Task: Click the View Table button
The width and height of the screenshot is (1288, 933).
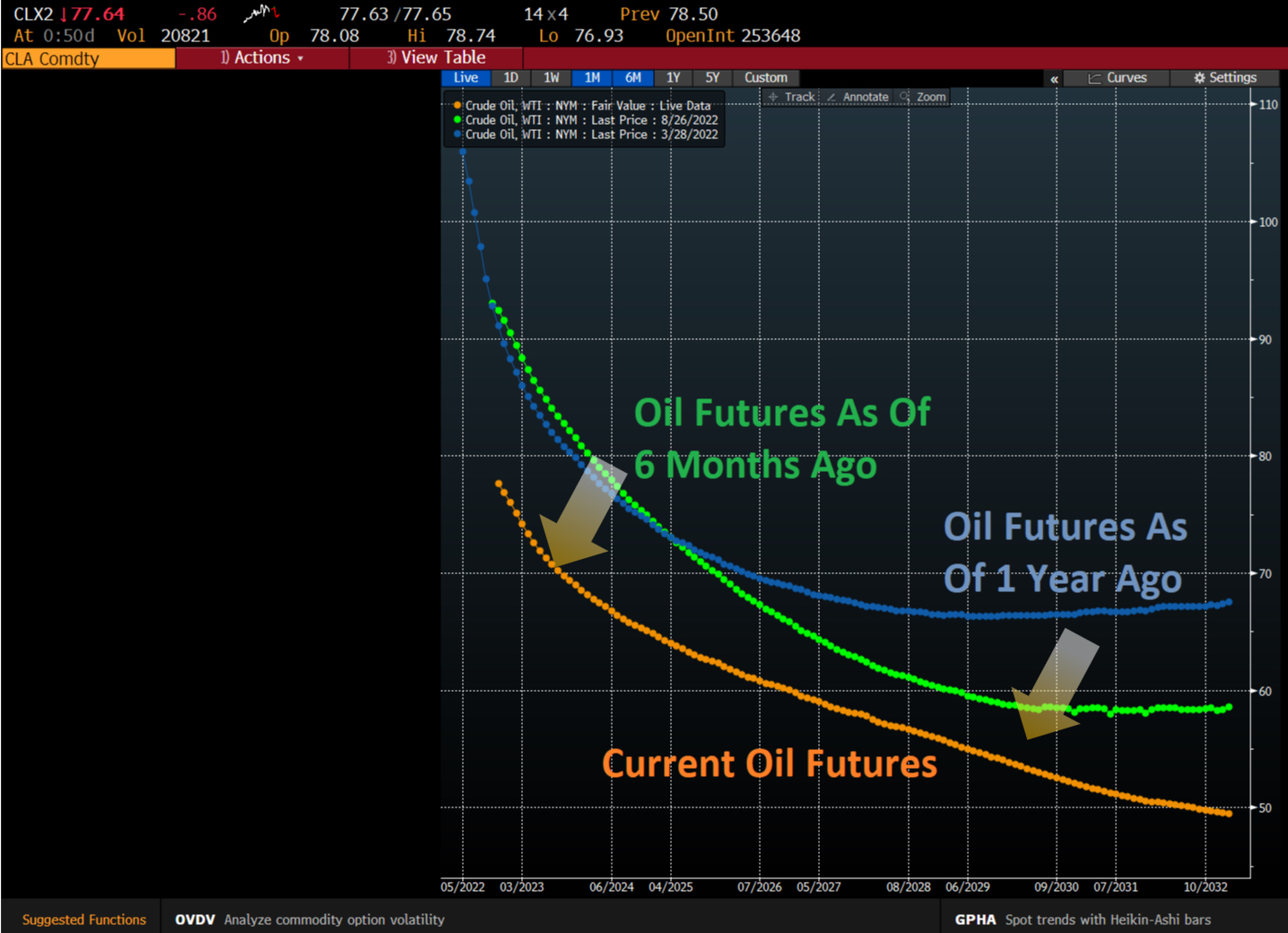Action: (437, 58)
